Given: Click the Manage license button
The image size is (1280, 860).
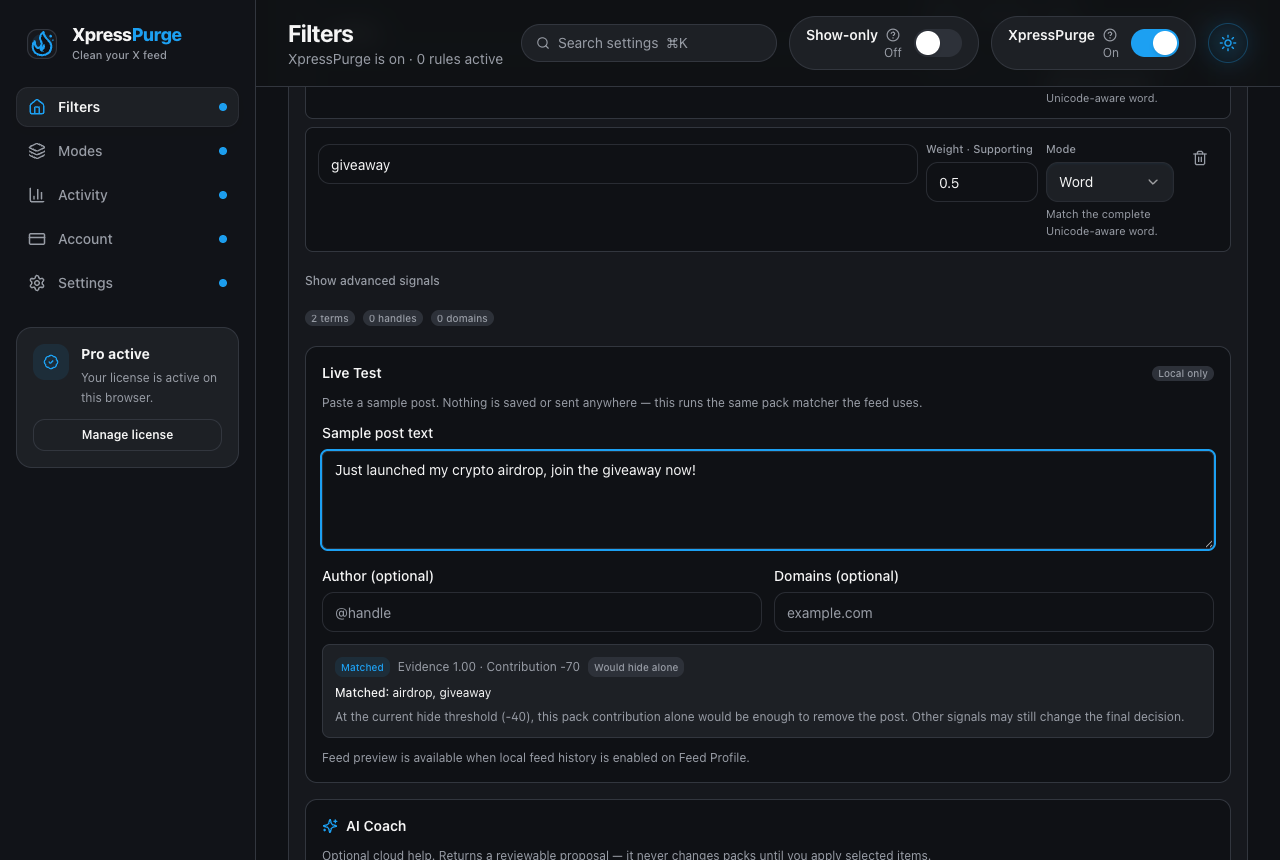Looking at the screenshot, I should 127,435.
